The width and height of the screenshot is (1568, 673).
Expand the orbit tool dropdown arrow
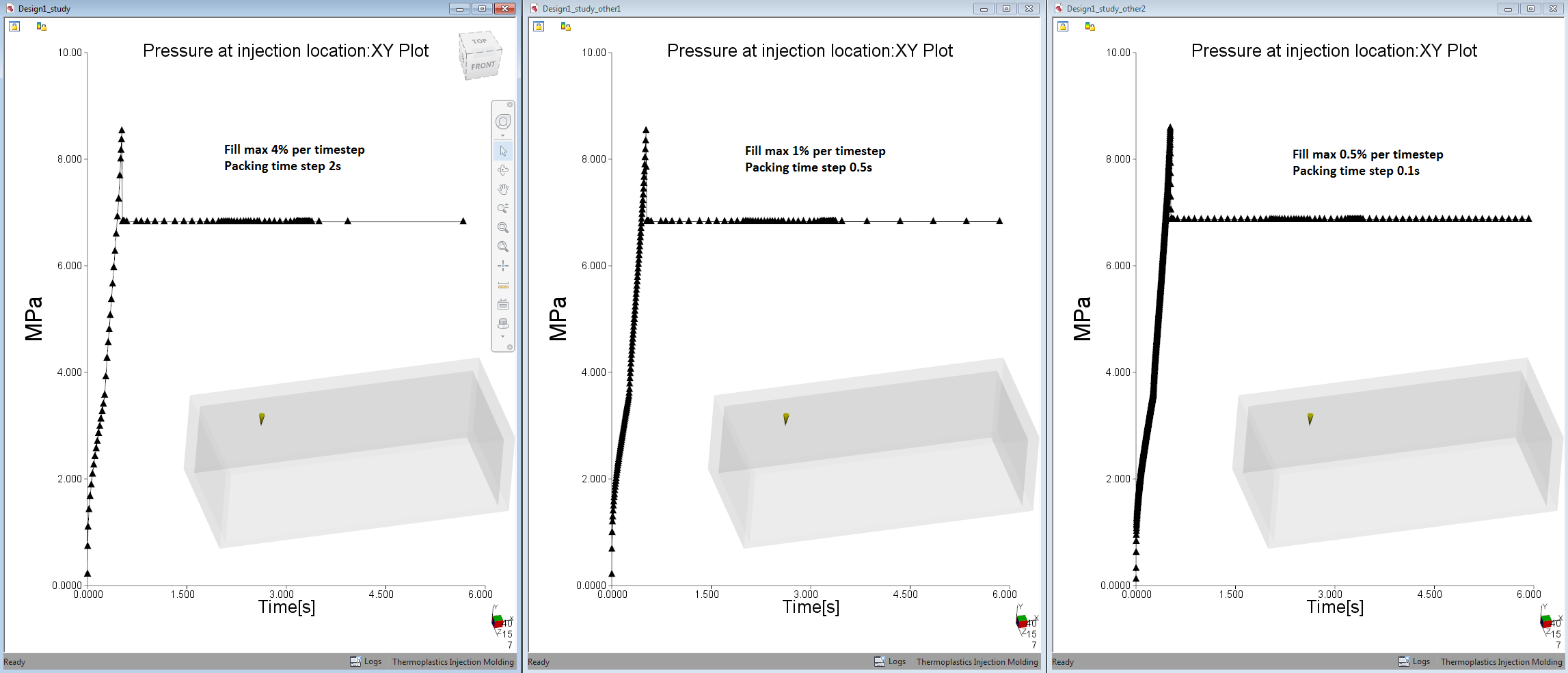pyautogui.click(x=504, y=135)
